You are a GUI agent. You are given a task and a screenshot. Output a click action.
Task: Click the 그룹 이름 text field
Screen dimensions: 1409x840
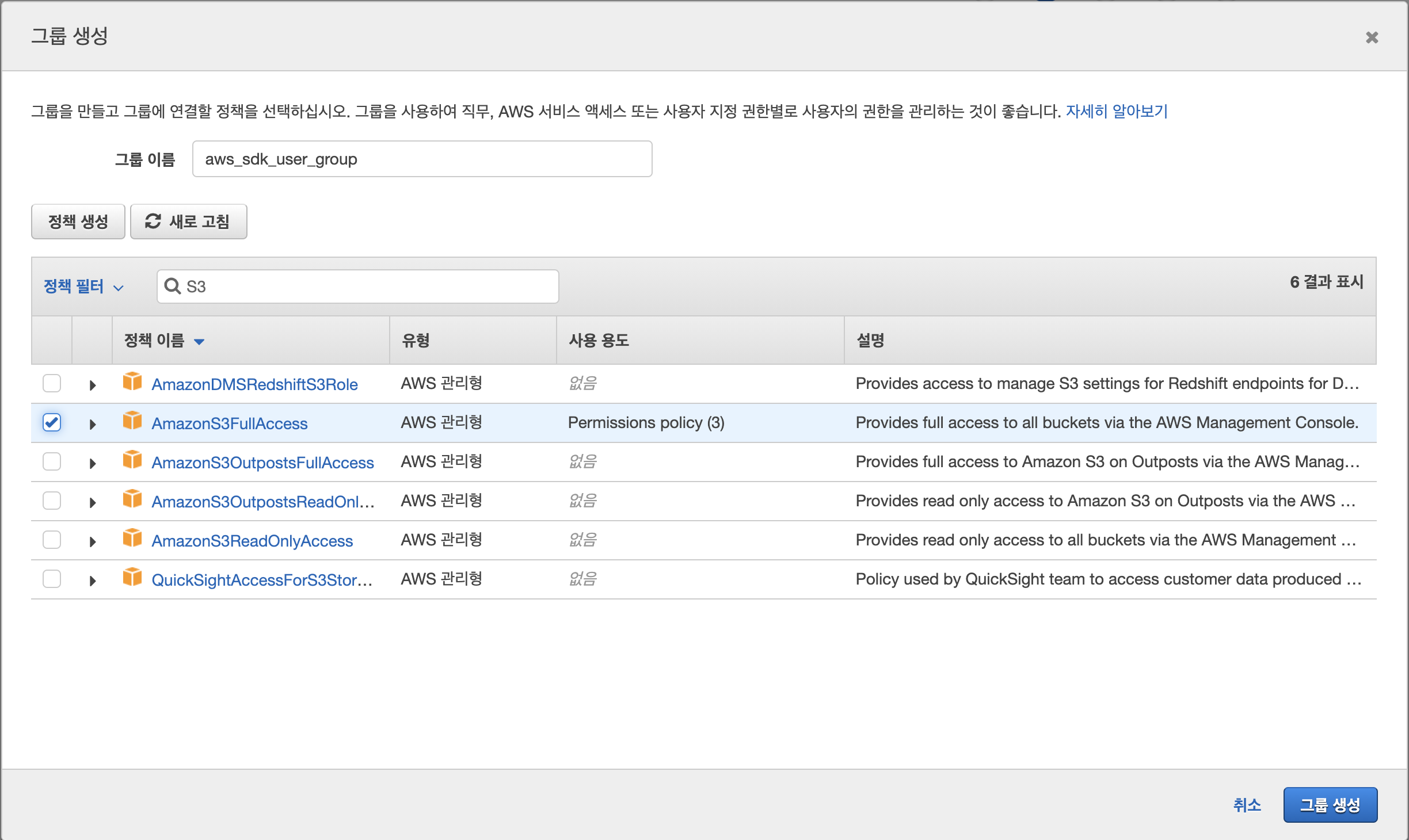pos(422,159)
